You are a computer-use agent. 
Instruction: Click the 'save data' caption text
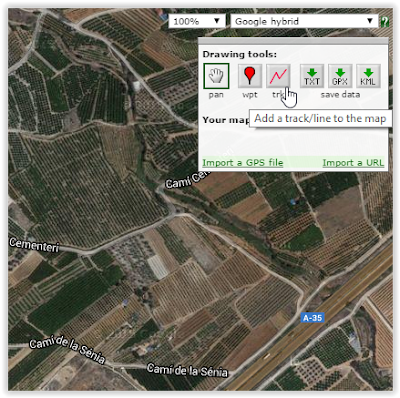click(x=340, y=95)
